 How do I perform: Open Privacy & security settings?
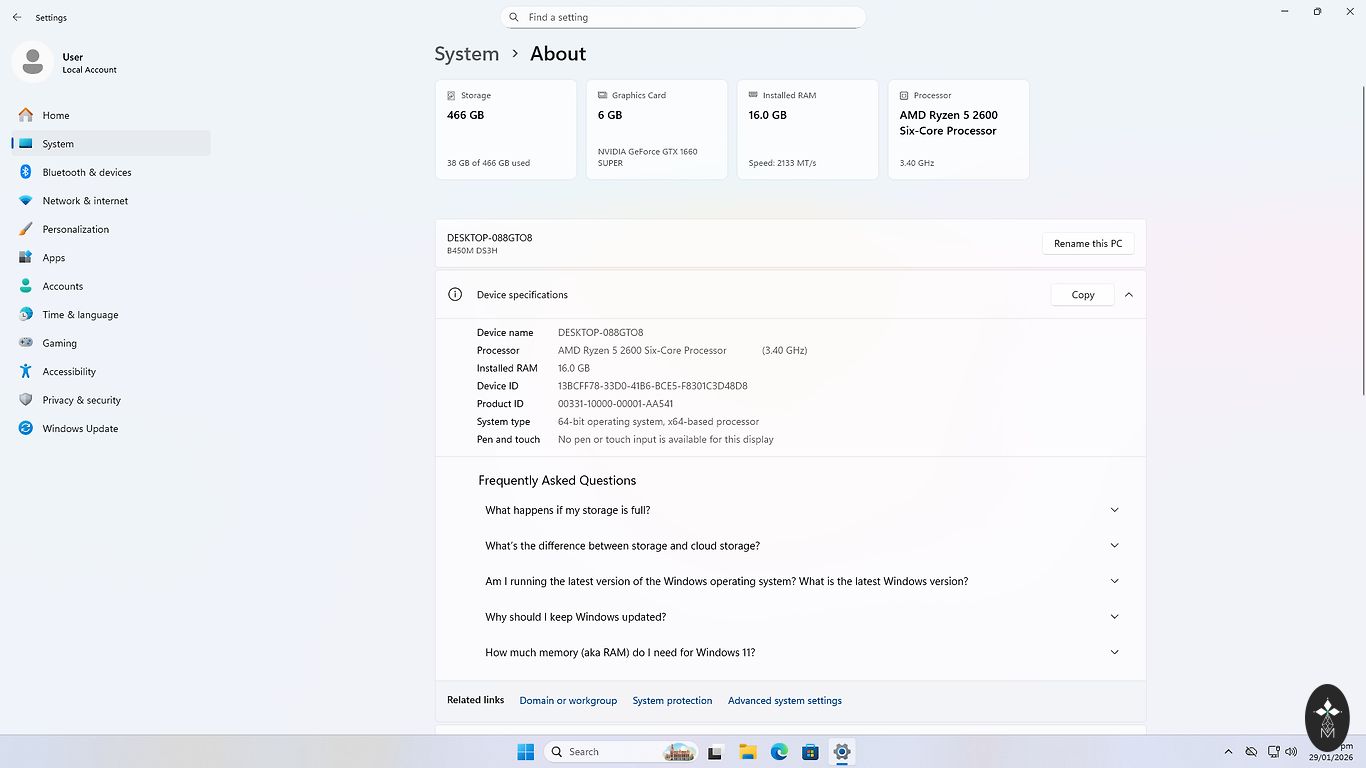[x=81, y=400]
